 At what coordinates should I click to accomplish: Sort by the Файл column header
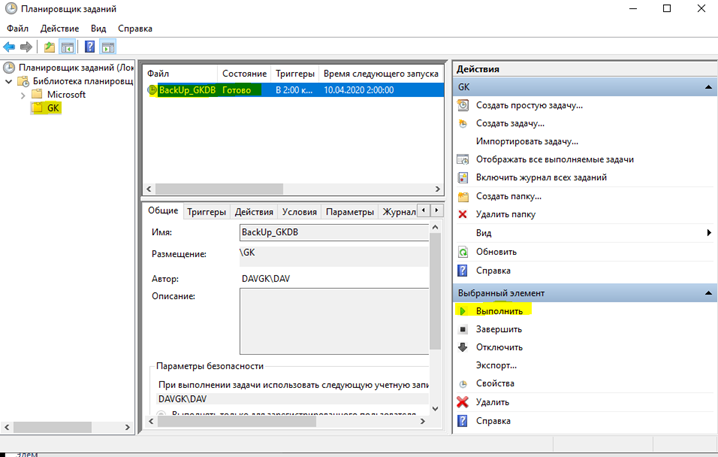[180, 74]
